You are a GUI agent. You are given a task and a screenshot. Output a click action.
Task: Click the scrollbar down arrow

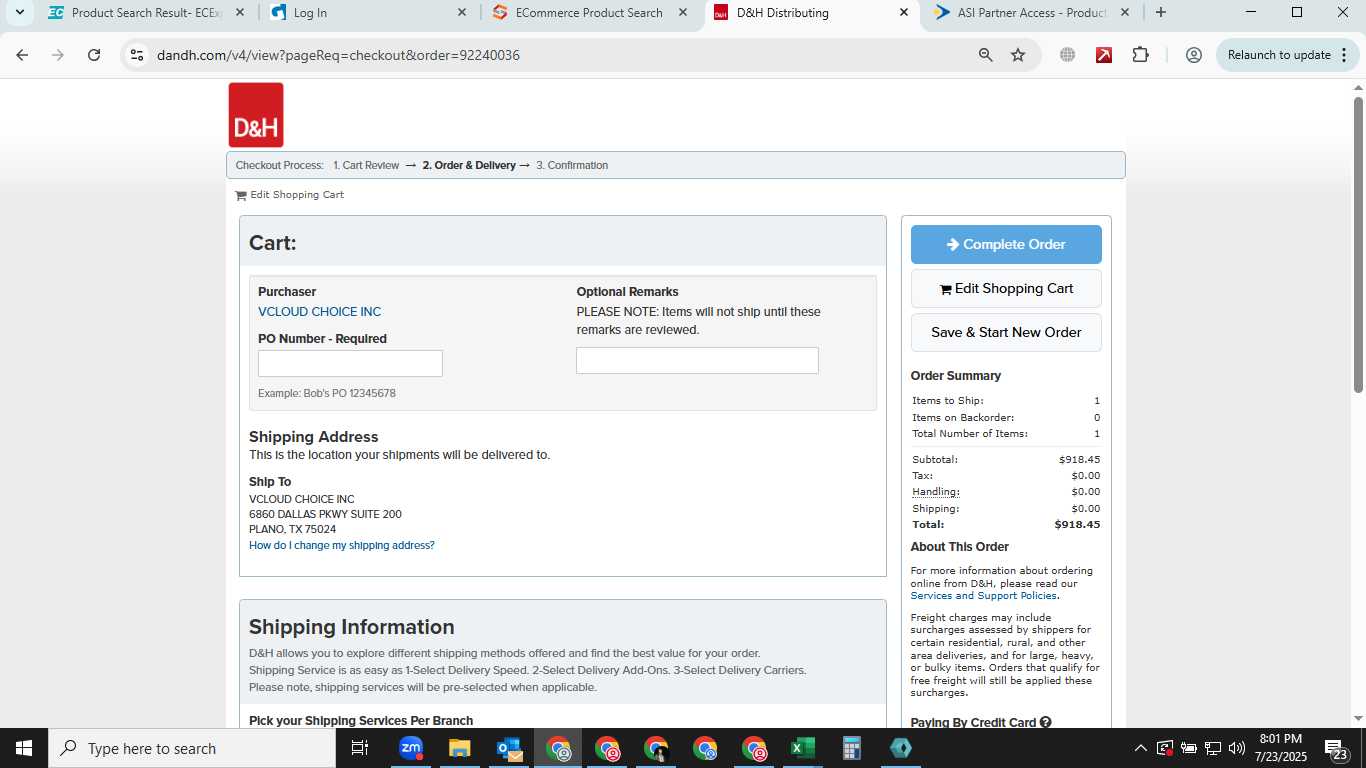pyautogui.click(x=1359, y=719)
